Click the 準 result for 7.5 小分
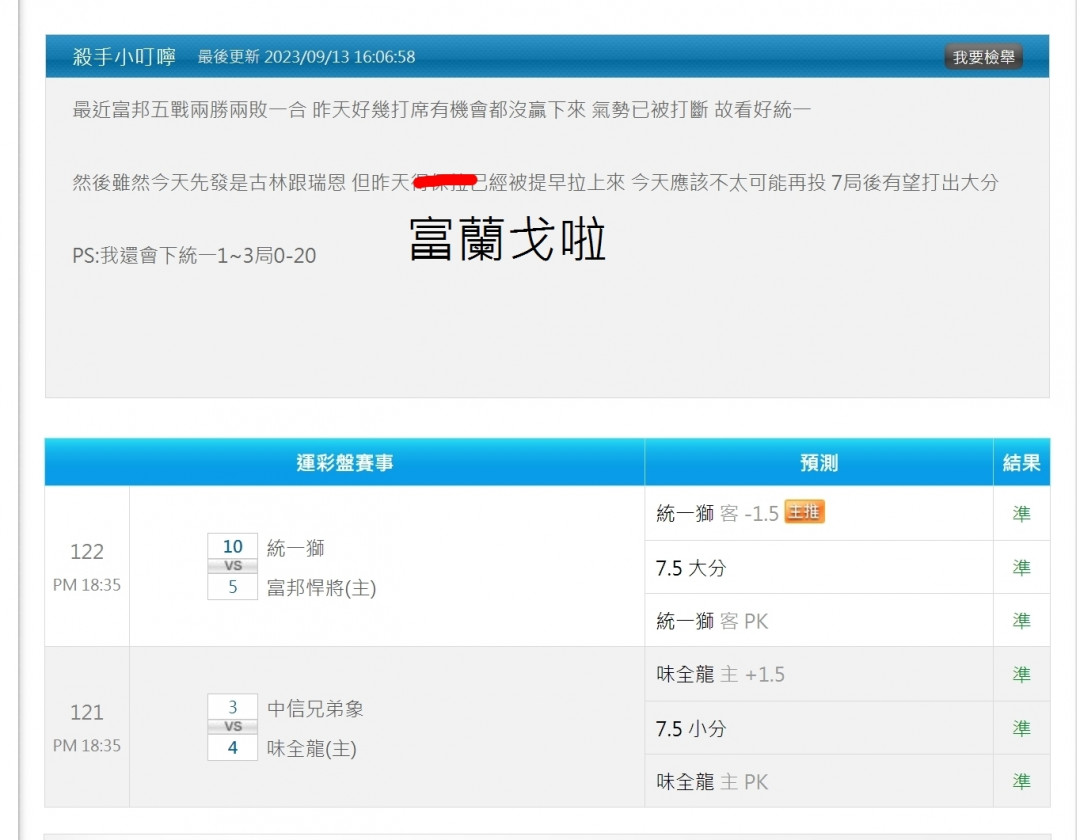Viewport: 1080px width, 840px height. tap(1021, 728)
